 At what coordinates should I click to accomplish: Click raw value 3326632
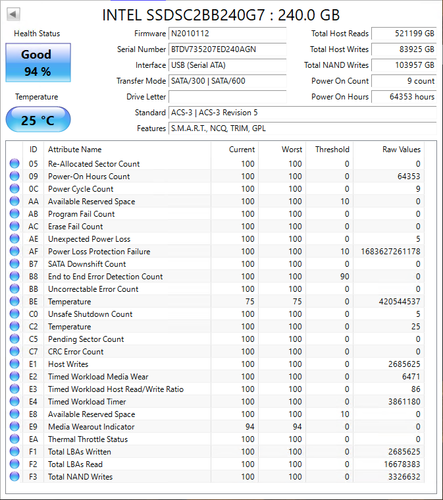tap(404, 477)
